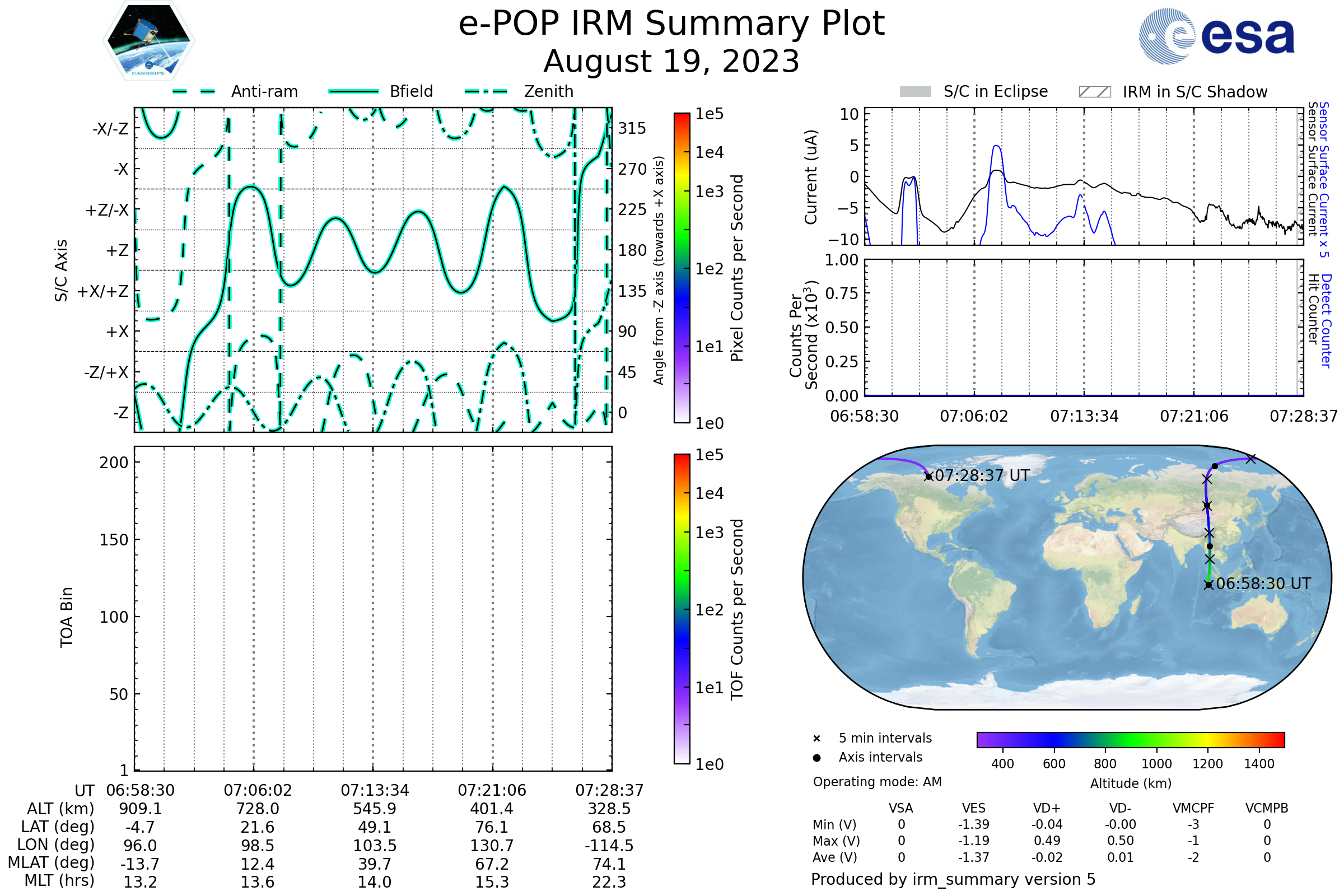This screenshot has width=1344, height=896.
Task: Click the CASSIOPE mission patch logo
Action: click(148, 41)
